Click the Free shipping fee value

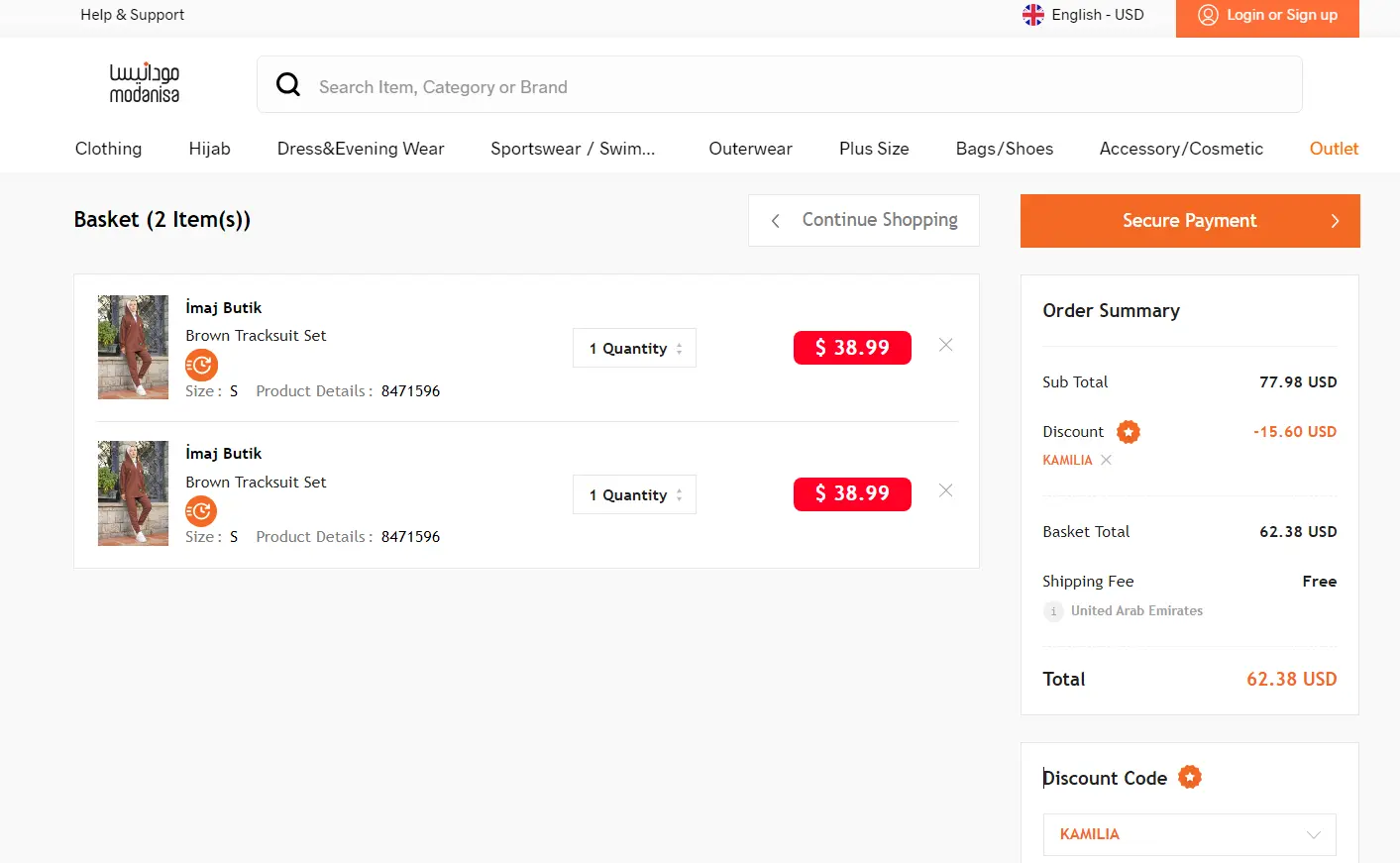coord(1320,582)
